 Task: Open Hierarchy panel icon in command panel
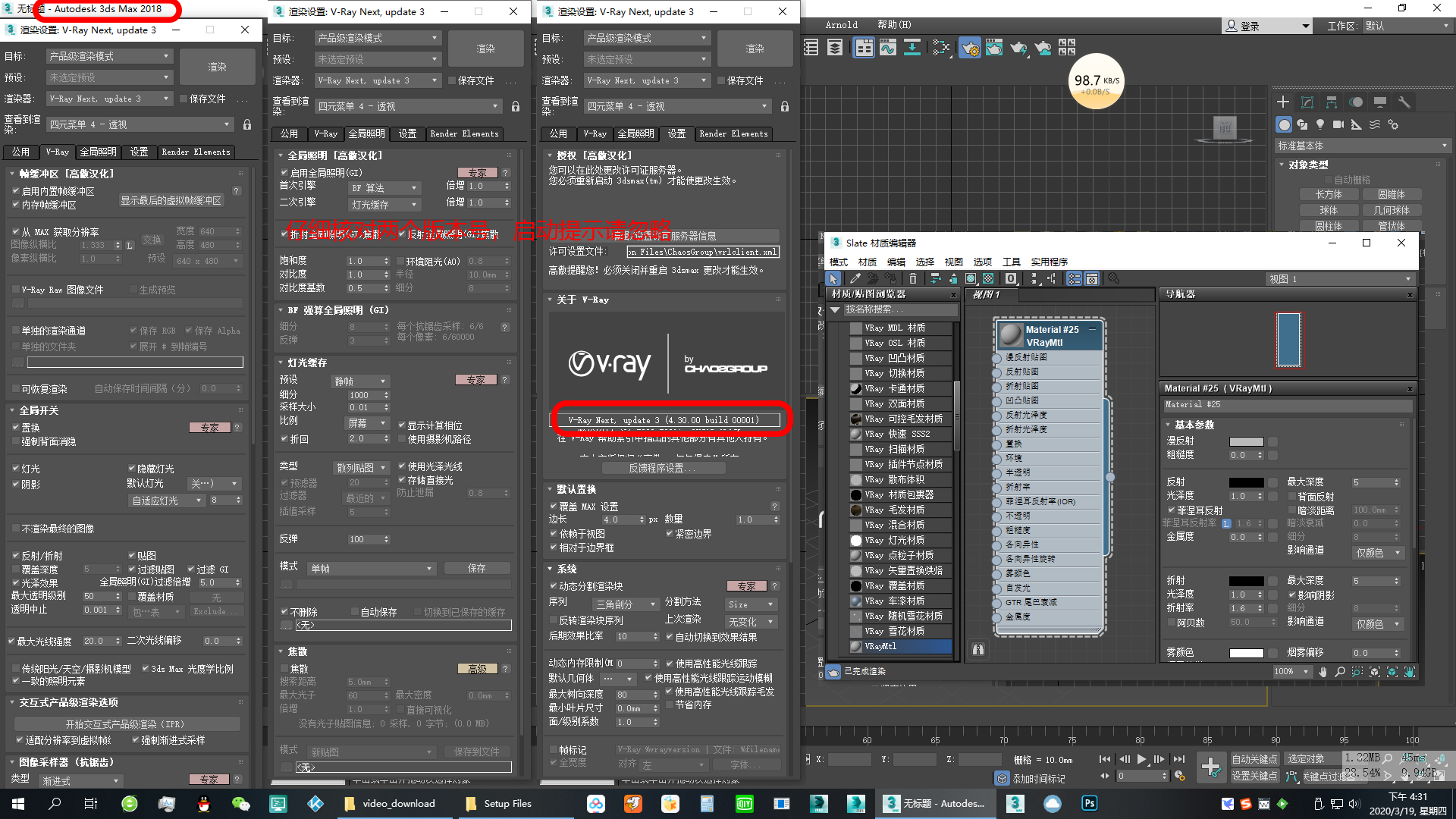(1332, 102)
